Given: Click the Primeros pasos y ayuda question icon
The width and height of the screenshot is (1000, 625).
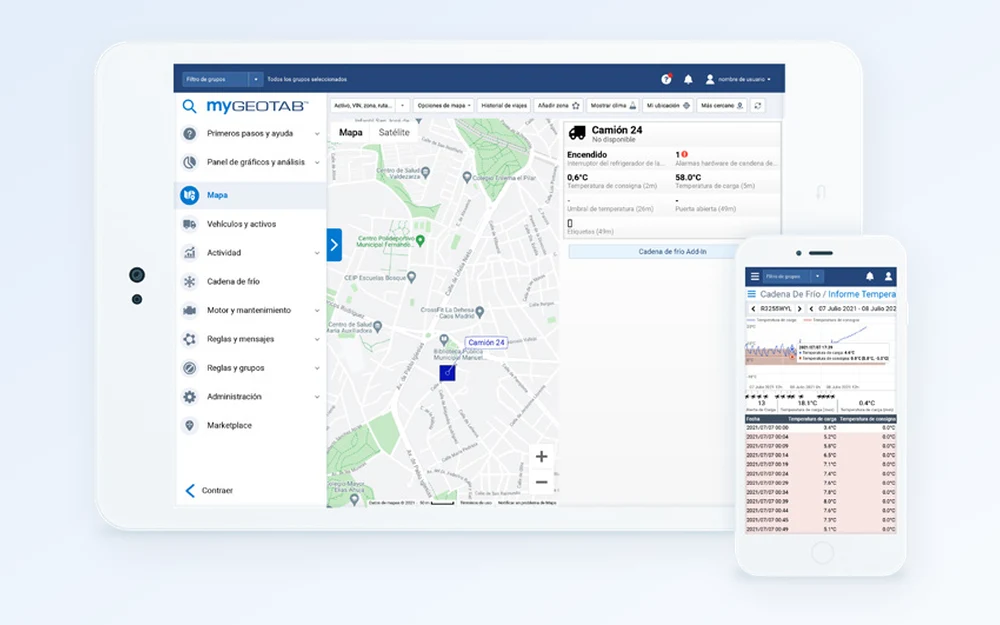Looking at the screenshot, I should pos(189,133).
